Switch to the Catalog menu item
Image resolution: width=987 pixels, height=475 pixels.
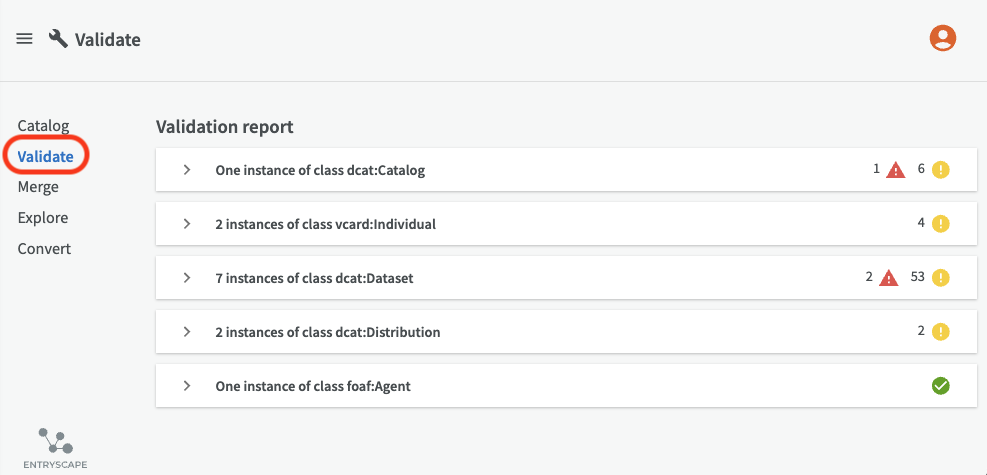click(43, 125)
